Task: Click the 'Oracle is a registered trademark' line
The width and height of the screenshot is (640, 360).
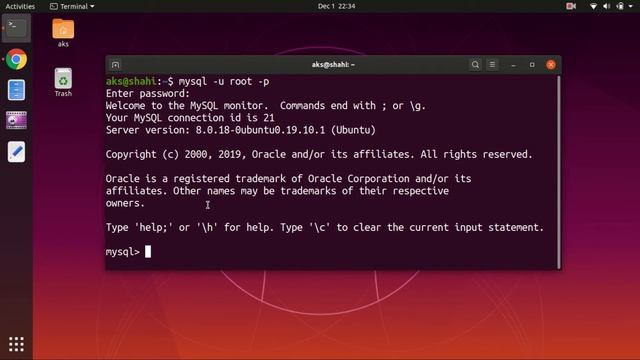Action: pos(289,179)
